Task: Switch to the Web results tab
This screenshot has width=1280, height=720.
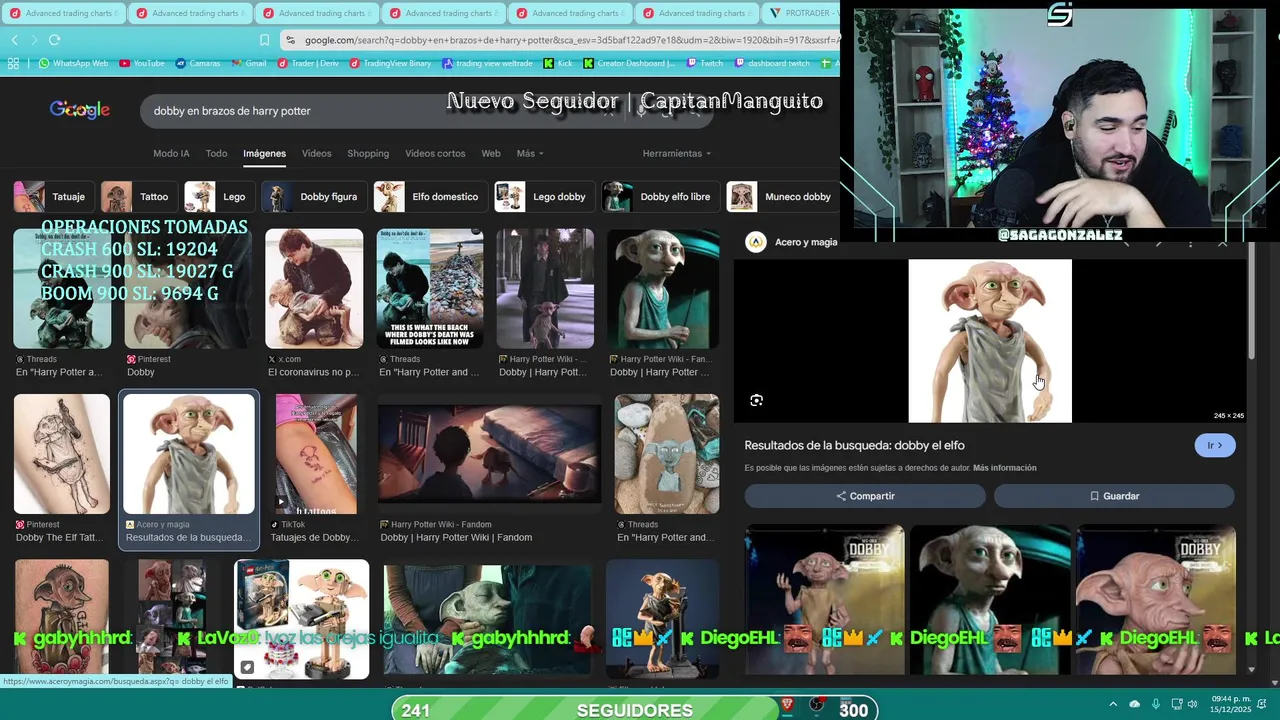Action: pyautogui.click(x=491, y=153)
